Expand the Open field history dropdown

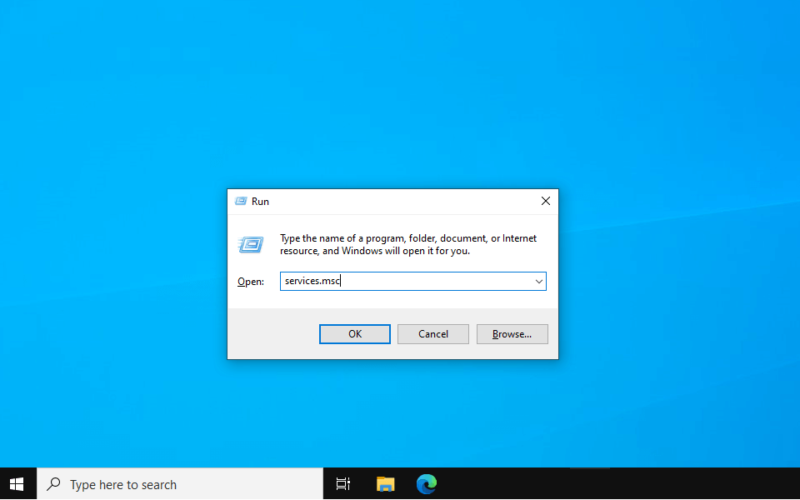click(x=539, y=281)
